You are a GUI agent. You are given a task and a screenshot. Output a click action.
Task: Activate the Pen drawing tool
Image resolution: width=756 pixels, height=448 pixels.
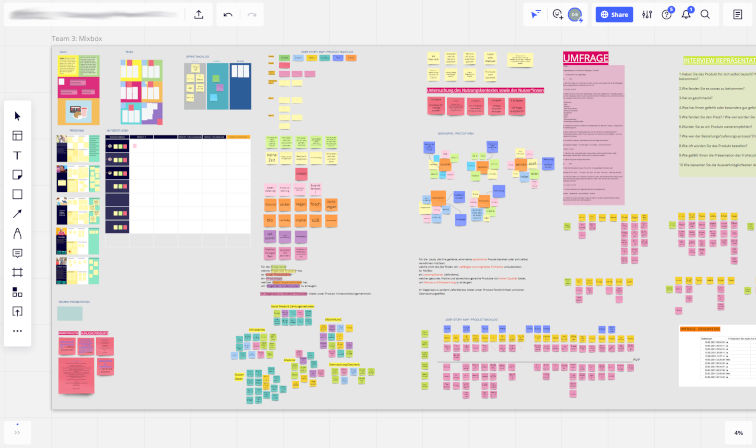[17, 233]
